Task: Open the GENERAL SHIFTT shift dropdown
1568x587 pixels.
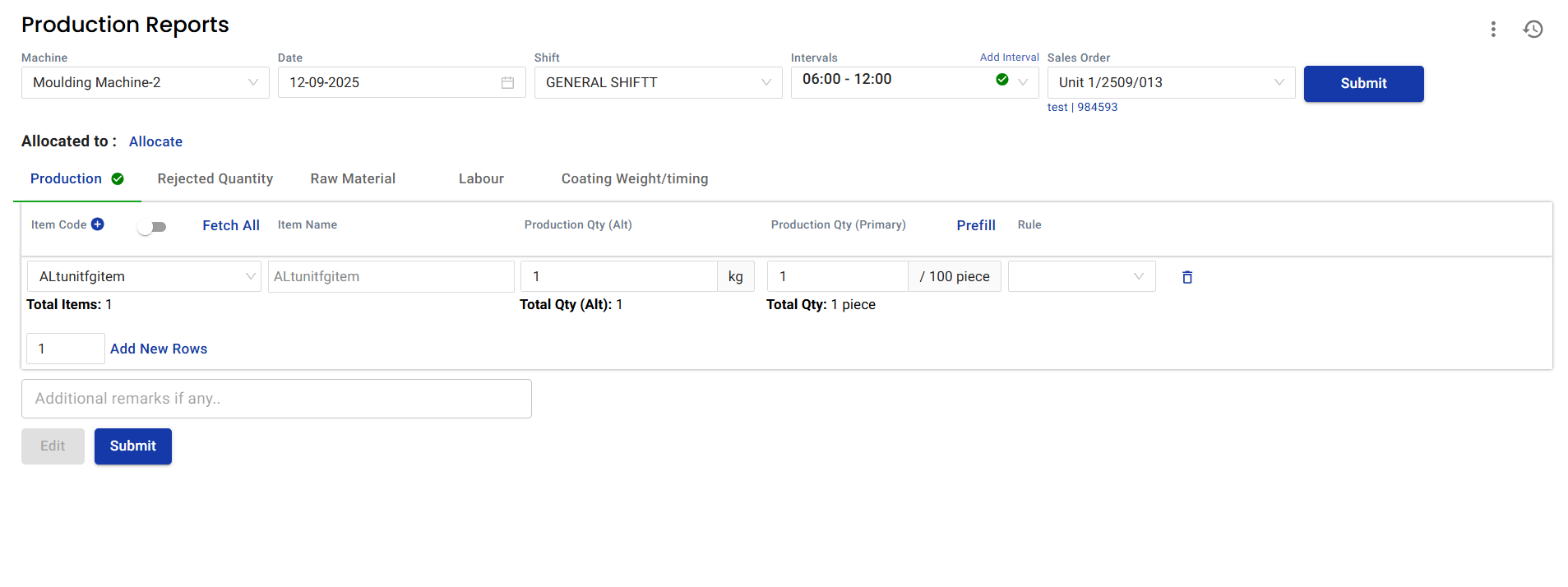Action: (765, 82)
